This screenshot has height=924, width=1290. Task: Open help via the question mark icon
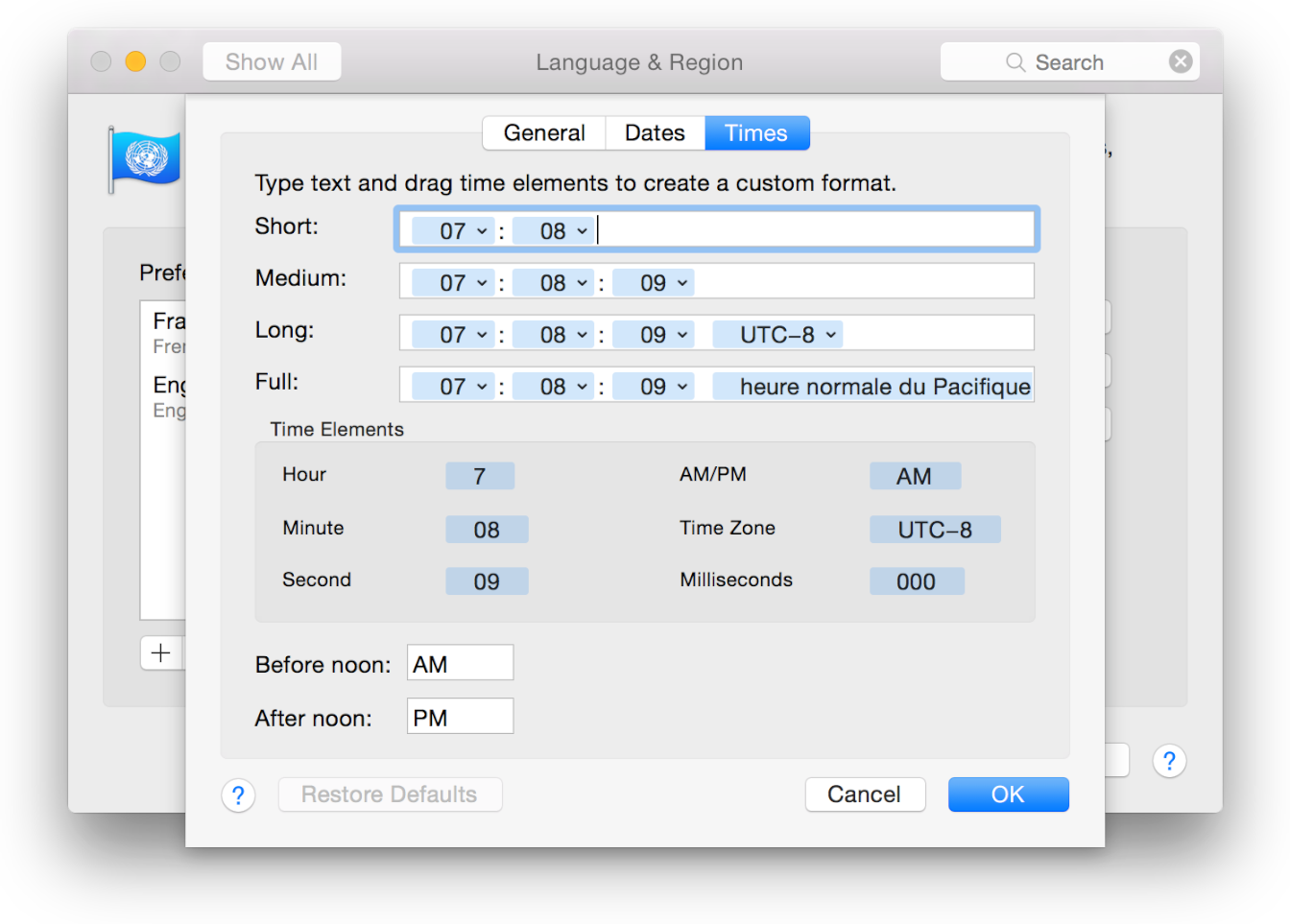pos(238,795)
